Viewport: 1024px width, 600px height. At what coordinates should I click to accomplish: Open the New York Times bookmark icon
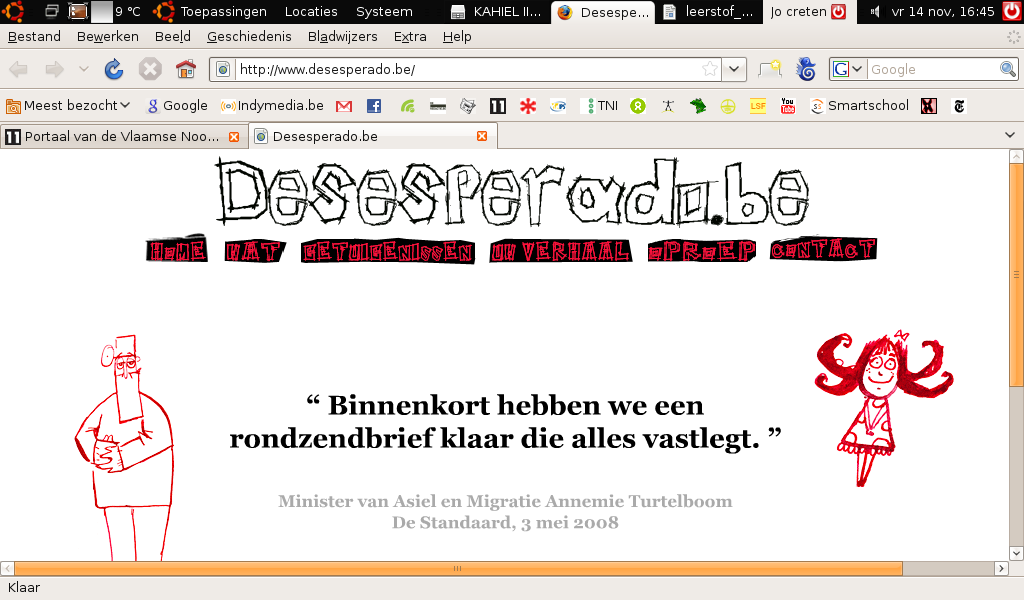tap(959, 106)
